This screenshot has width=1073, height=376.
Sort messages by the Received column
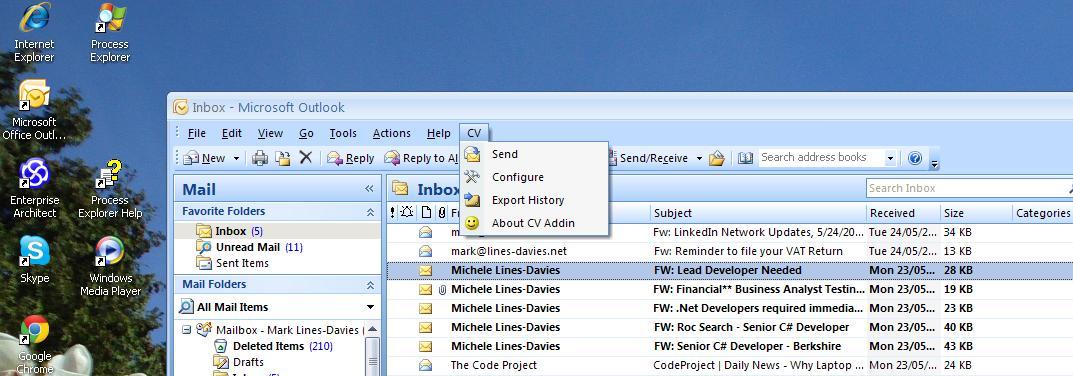[x=903, y=212]
